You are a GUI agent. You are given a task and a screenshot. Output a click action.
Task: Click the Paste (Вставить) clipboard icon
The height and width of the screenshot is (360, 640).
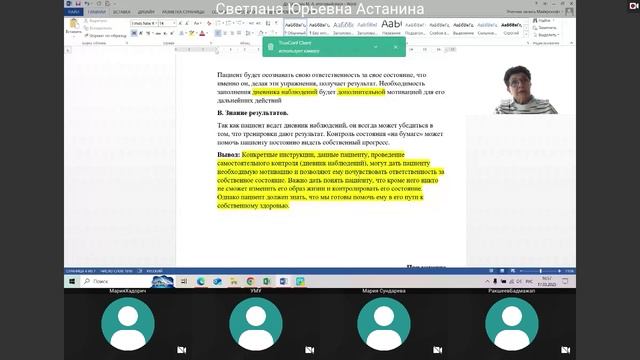73,23
